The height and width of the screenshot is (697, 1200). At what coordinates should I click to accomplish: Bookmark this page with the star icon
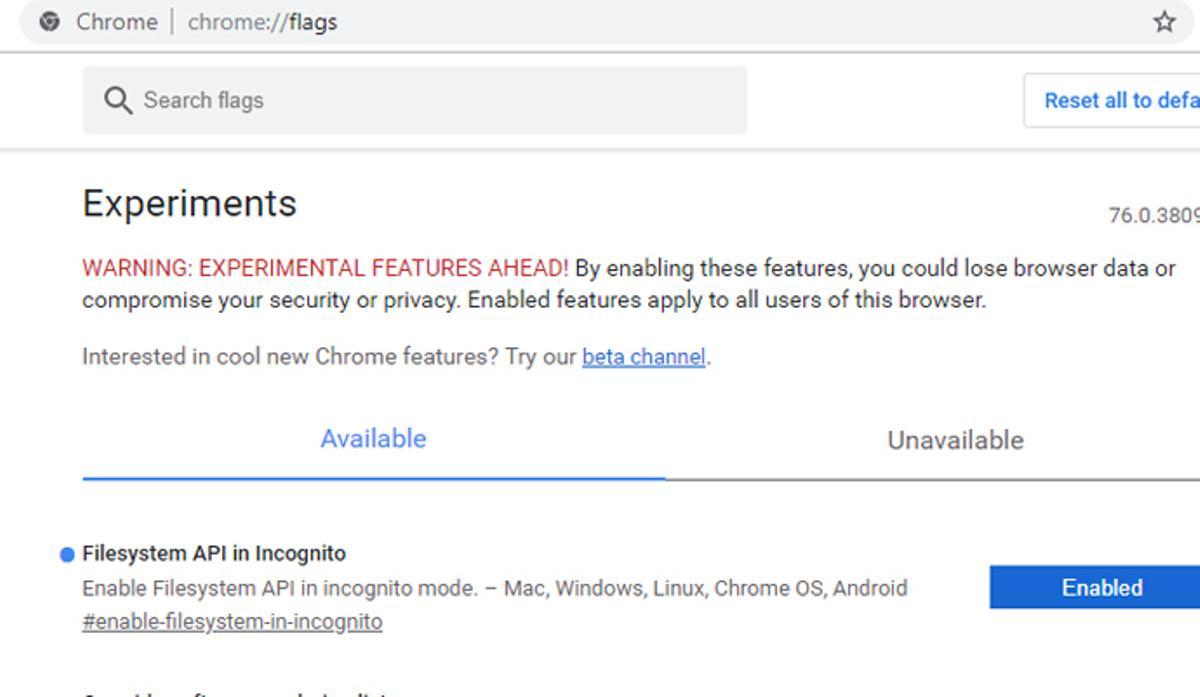[1164, 22]
